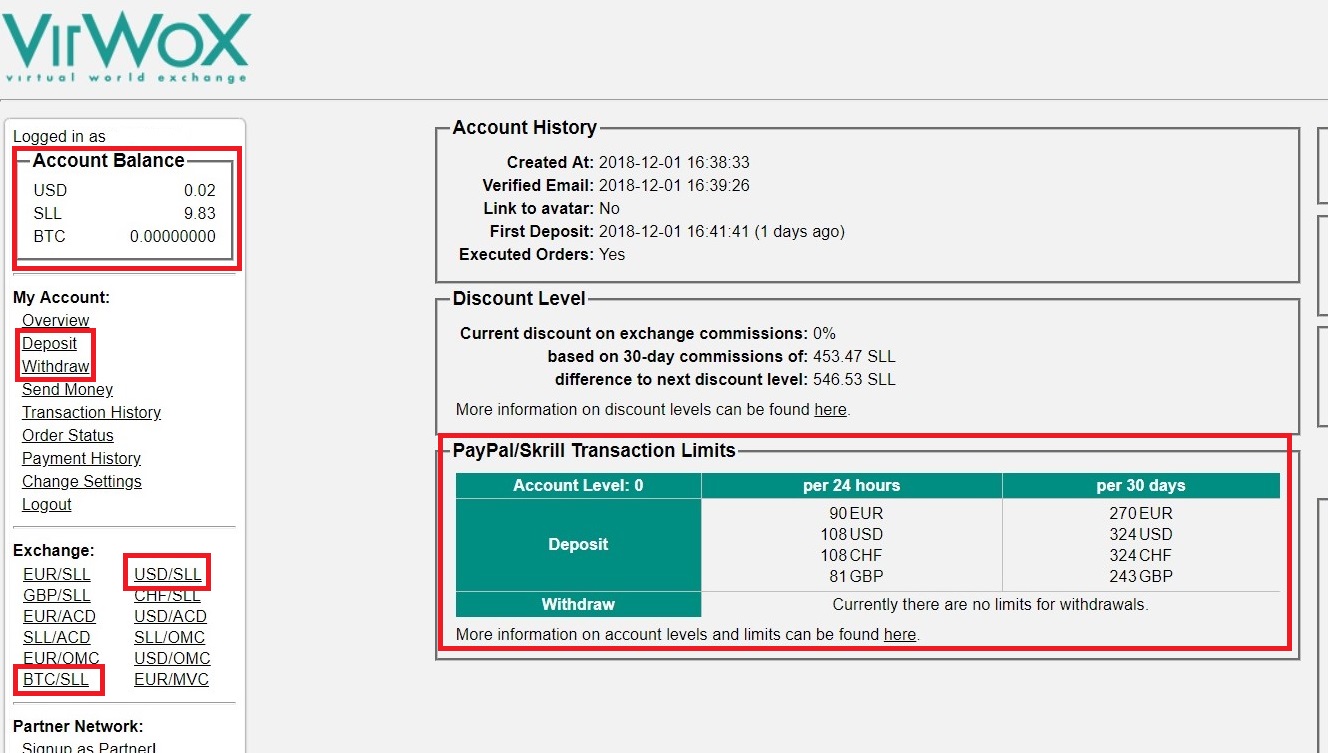Open the Overview page in My Account
The image size is (1328, 753).
click(x=56, y=321)
